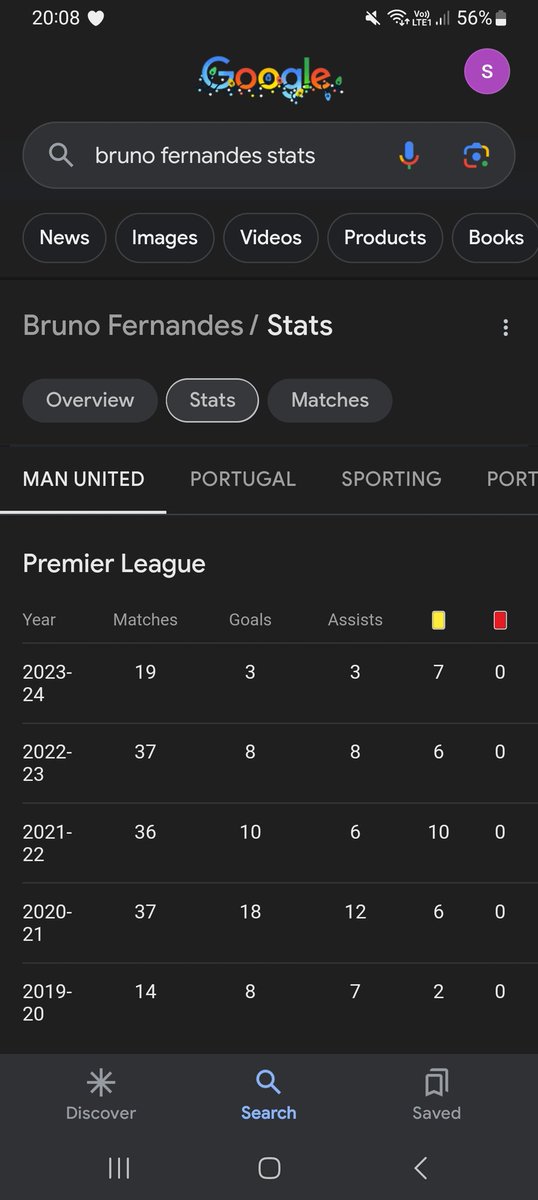538x1200 pixels.
Task: Open the Discover tab icon
Action: click(x=101, y=1081)
